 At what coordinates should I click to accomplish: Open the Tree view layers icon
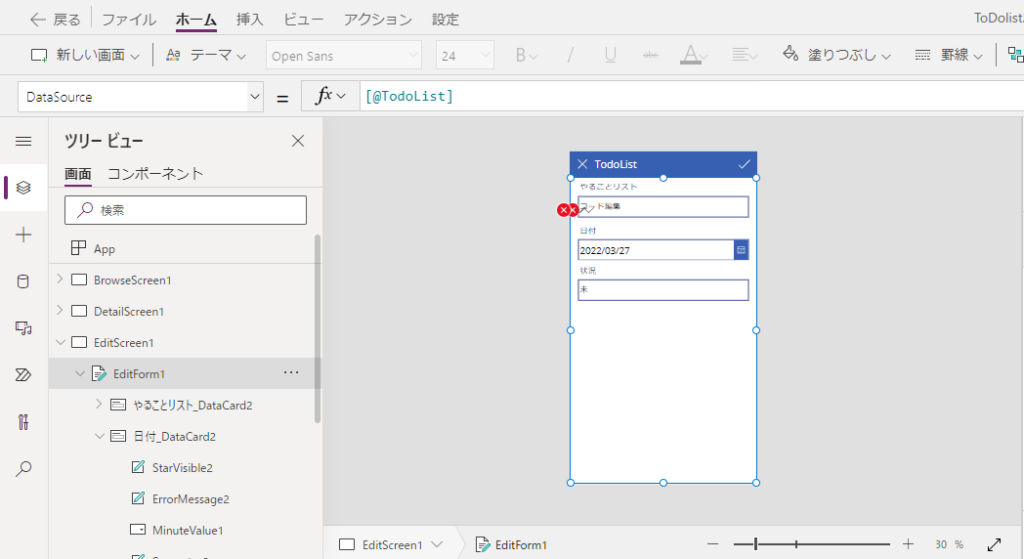click(24, 188)
